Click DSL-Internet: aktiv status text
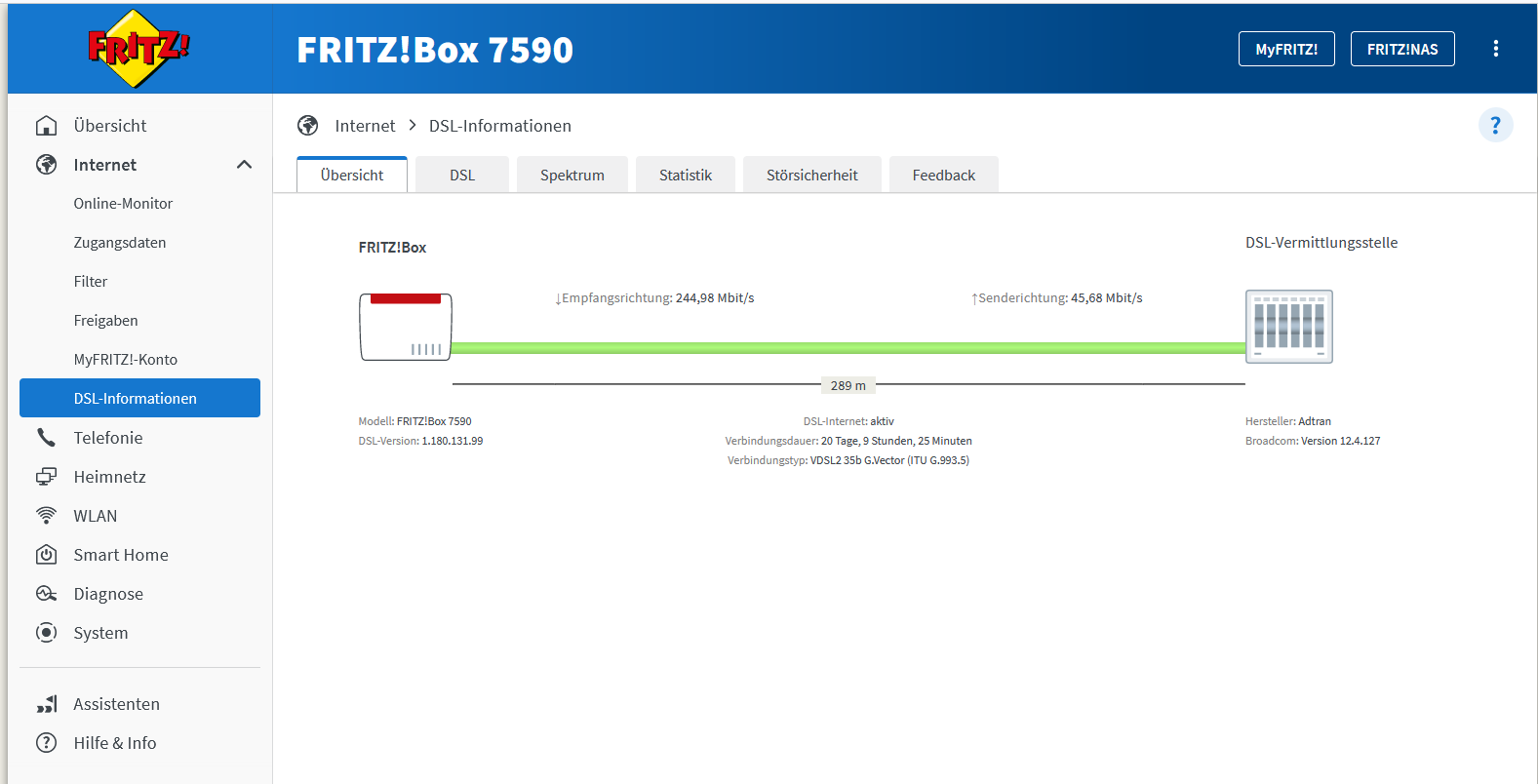The height and width of the screenshot is (784, 1538). coord(848,421)
